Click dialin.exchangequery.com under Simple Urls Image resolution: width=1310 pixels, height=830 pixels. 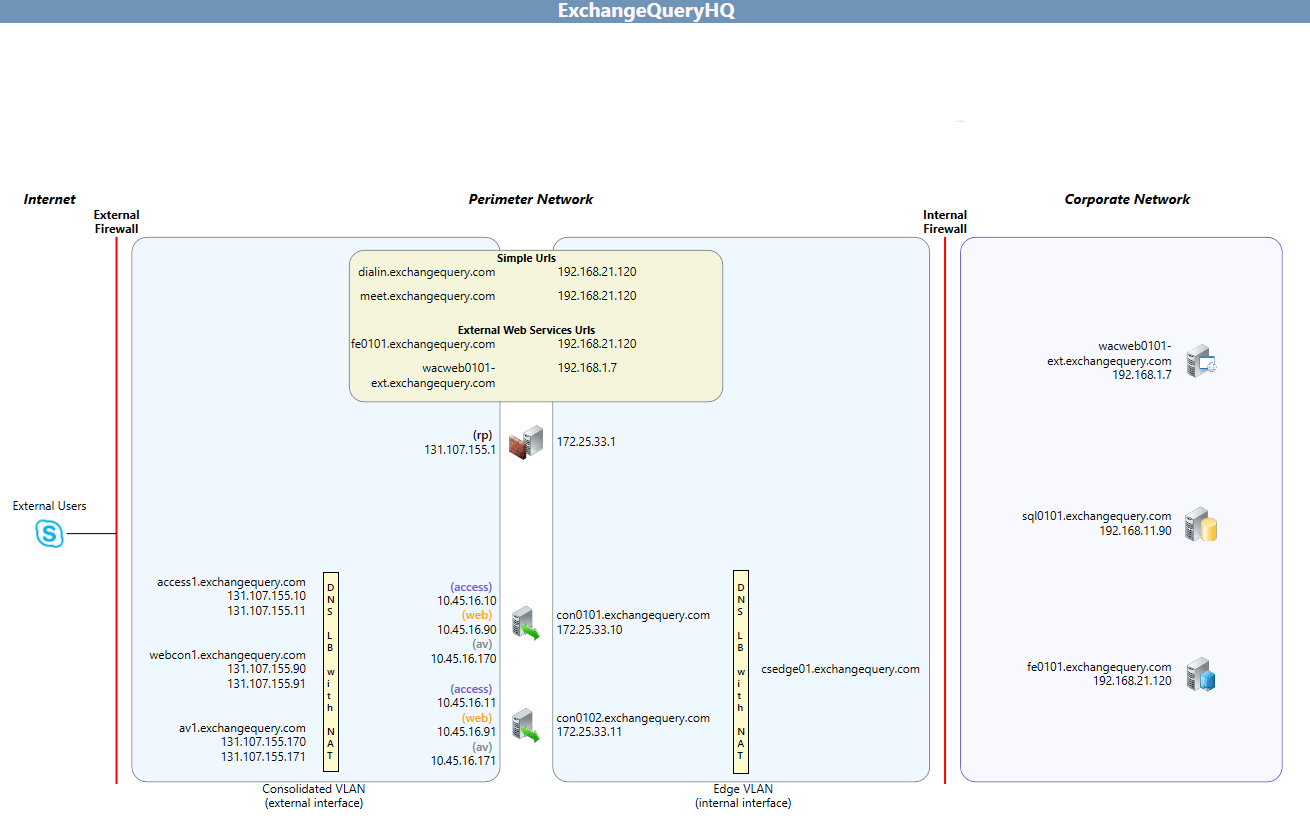(x=427, y=272)
